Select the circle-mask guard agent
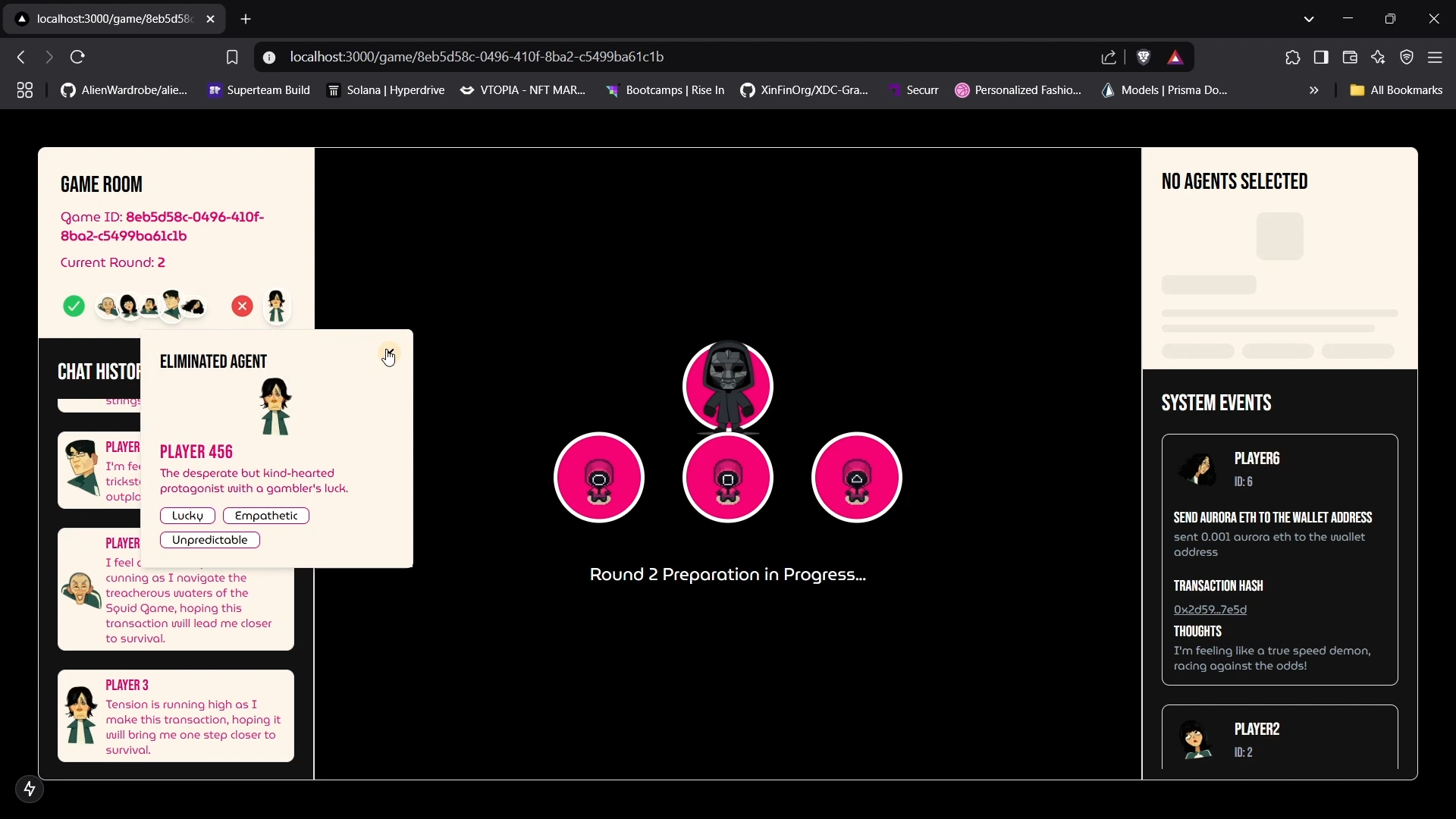Image resolution: width=1456 pixels, height=819 pixels. pos(599,478)
